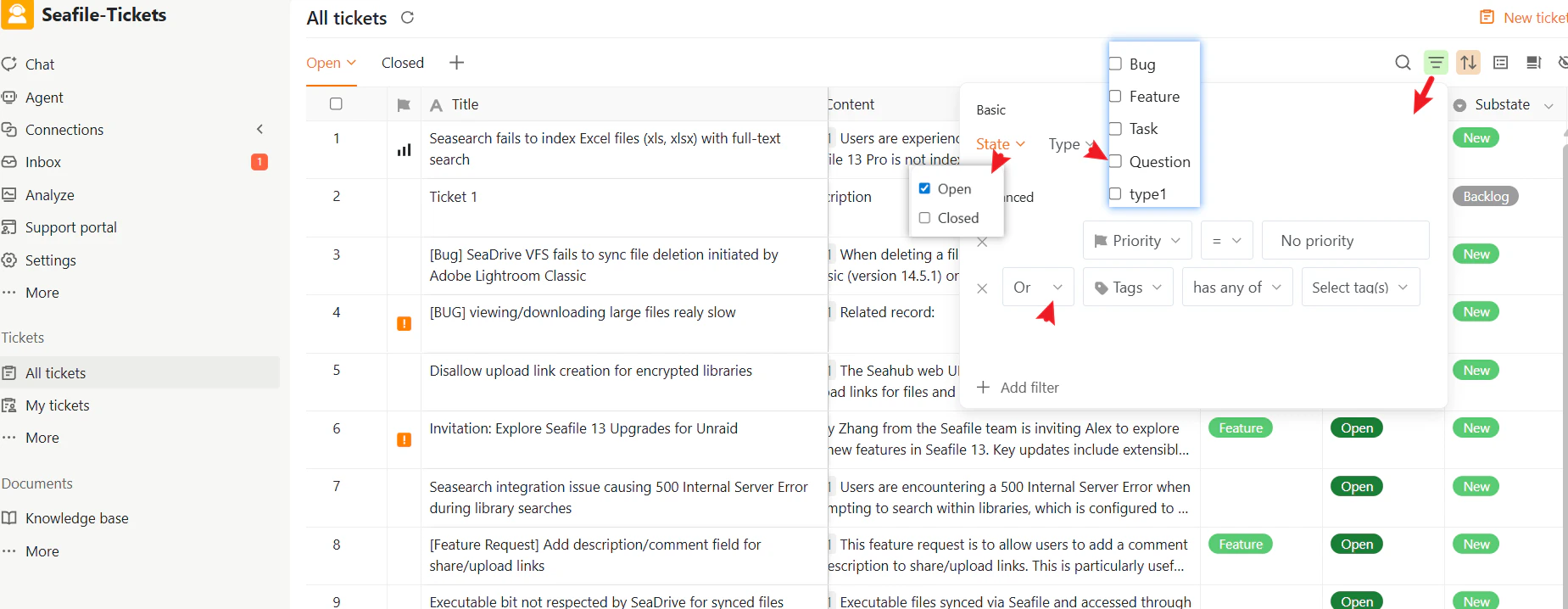Open Knowledge base in the sidebar
Screen dimensions: 1568x609
[x=76, y=518]
